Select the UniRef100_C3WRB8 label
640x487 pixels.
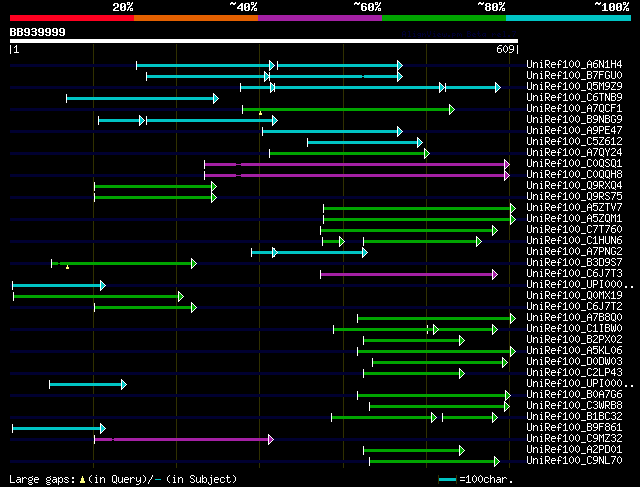click(574, 406)
